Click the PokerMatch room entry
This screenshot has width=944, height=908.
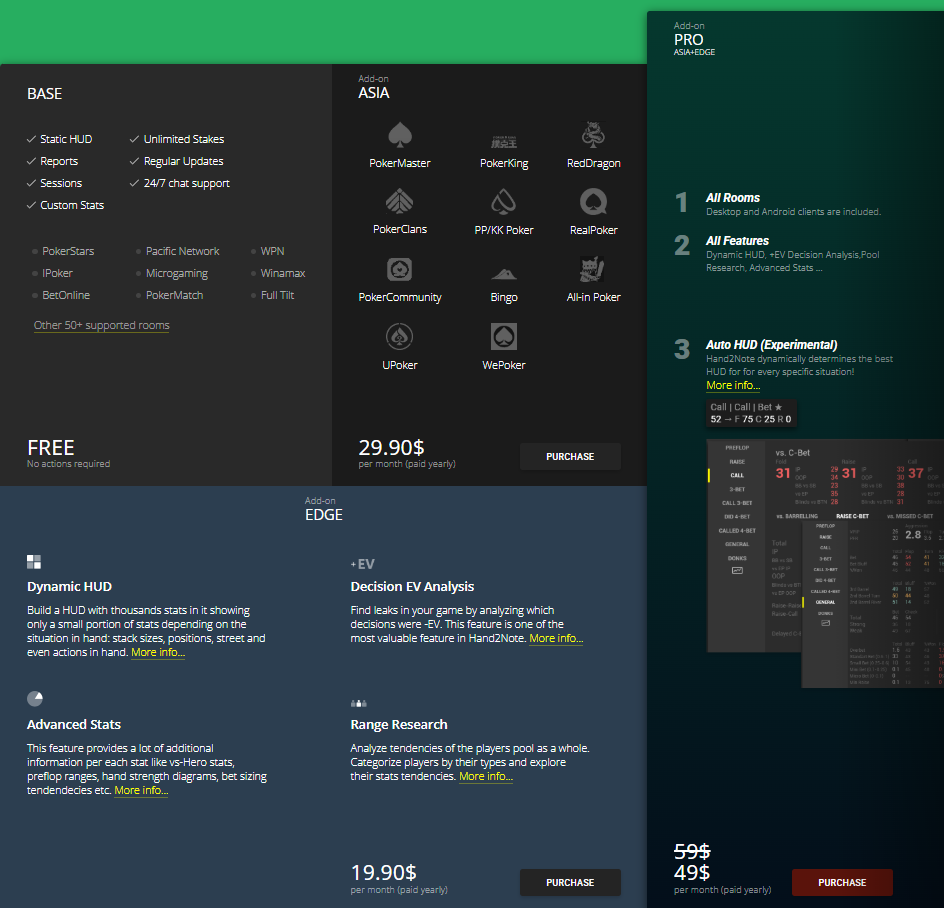[x=174, y=295]
